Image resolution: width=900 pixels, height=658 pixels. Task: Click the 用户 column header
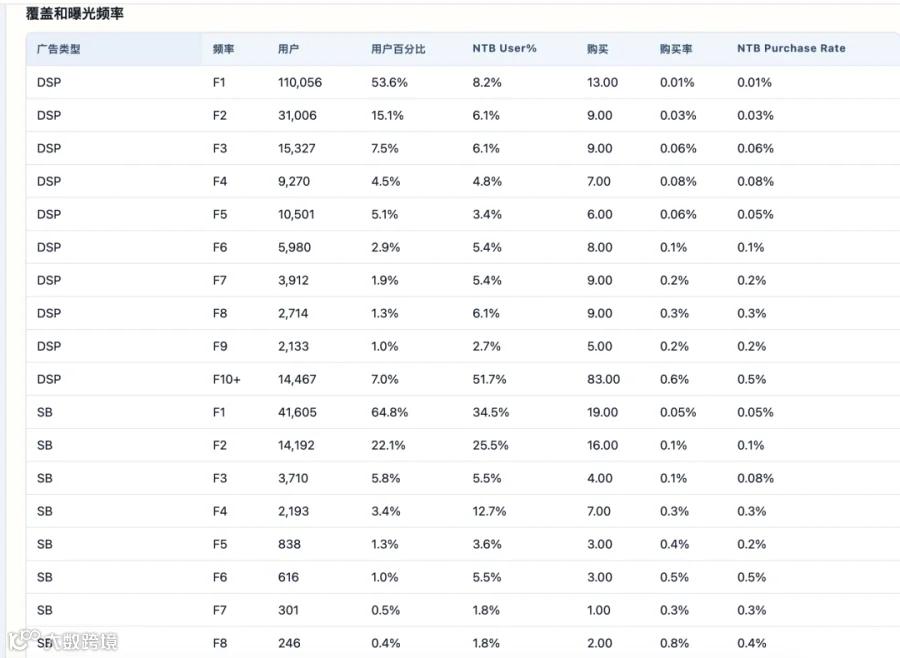point(288,49)
